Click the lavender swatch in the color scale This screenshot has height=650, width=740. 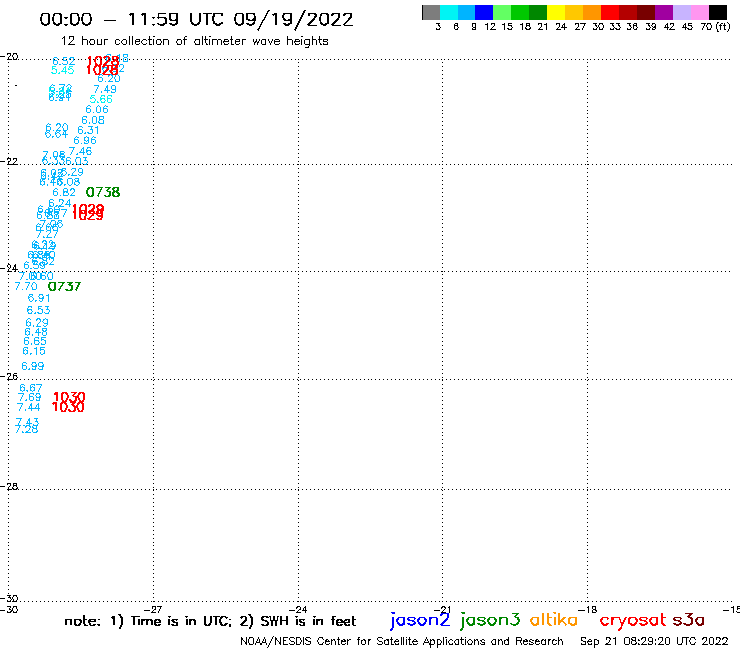[x=681, y=12]
